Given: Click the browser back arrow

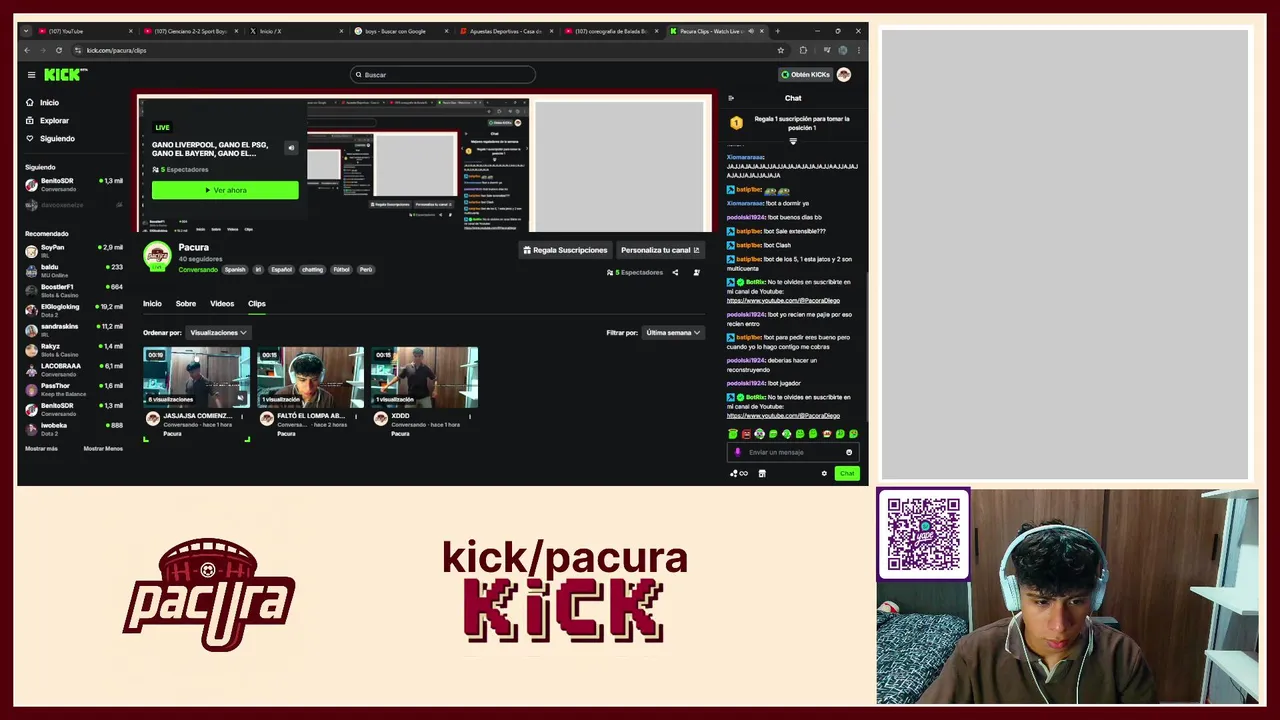Looking at the screenshot, I should point(27,50).
